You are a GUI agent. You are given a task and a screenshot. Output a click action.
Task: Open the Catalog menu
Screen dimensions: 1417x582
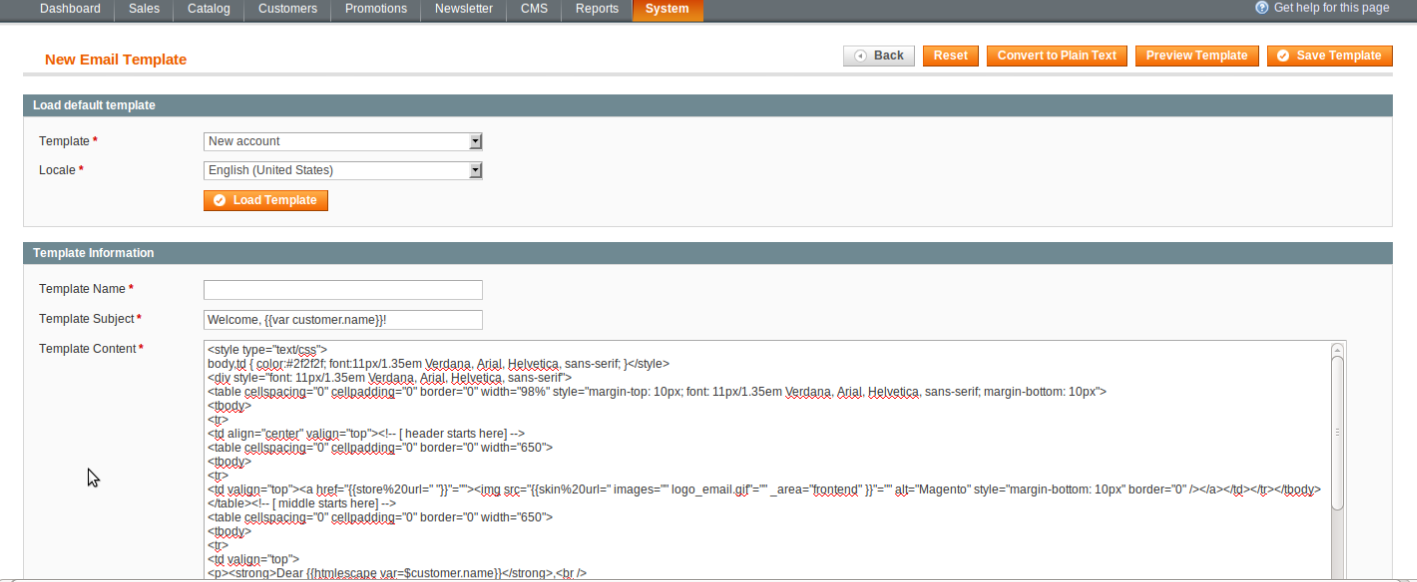(208, 9)
